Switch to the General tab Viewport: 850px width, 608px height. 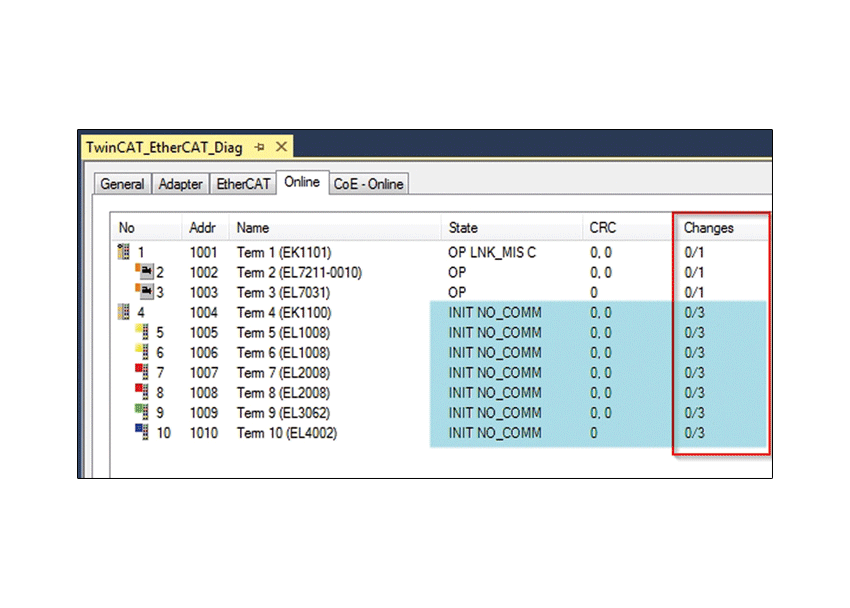pyautogui.click(x=123, y=184)
